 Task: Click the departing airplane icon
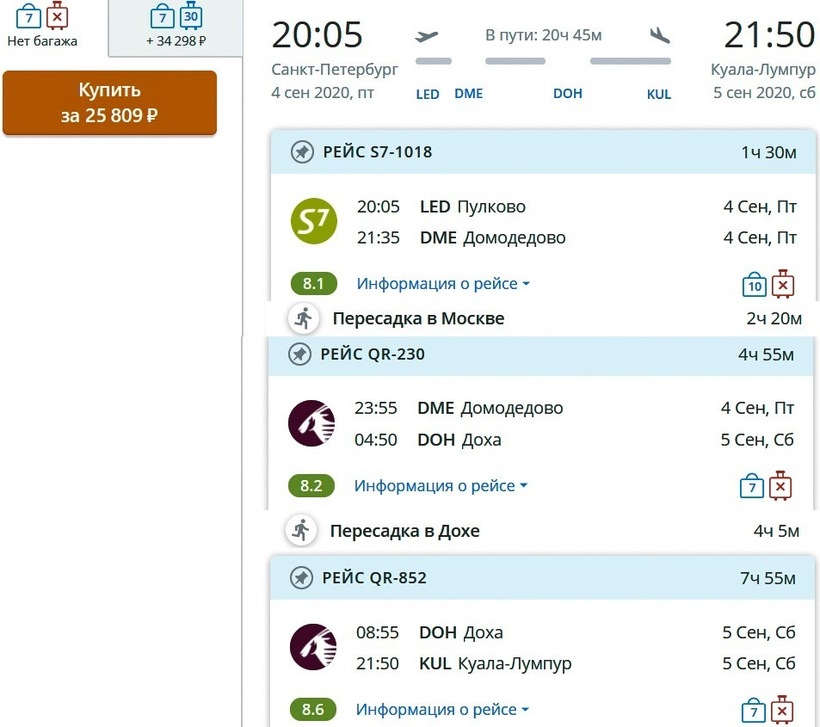tap(427, 37)
